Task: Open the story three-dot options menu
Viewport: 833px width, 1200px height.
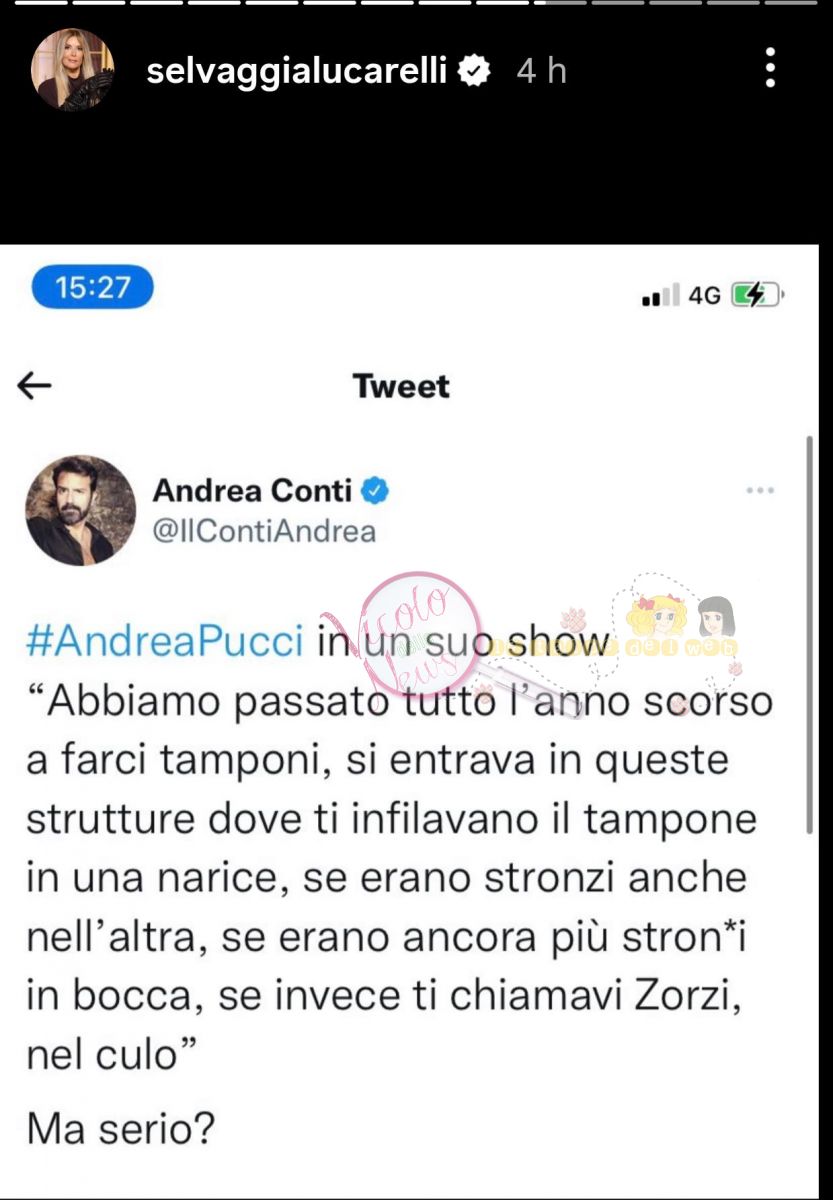Action: tap(771, 68)
